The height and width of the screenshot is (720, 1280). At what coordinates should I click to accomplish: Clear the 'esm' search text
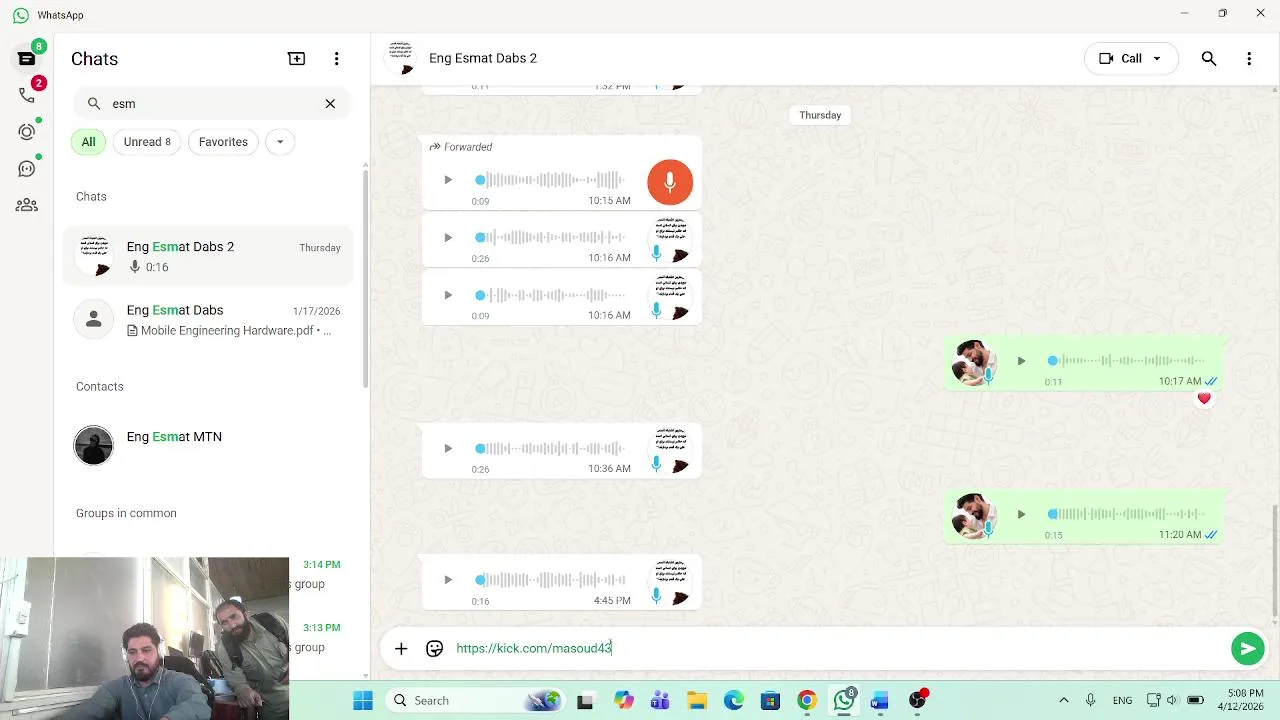pos(330,103)
